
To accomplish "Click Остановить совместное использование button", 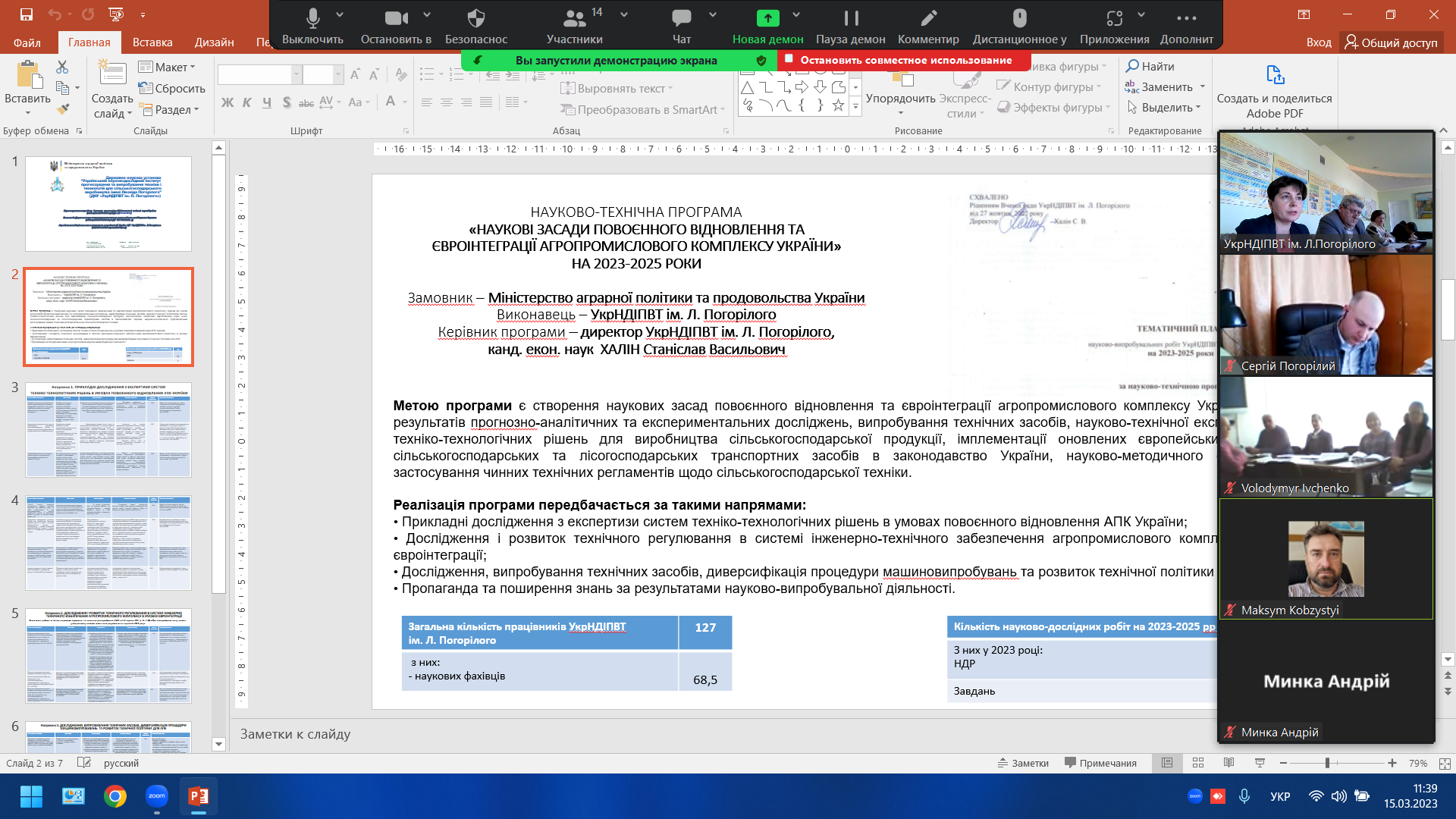I will (x=905, y=60).
